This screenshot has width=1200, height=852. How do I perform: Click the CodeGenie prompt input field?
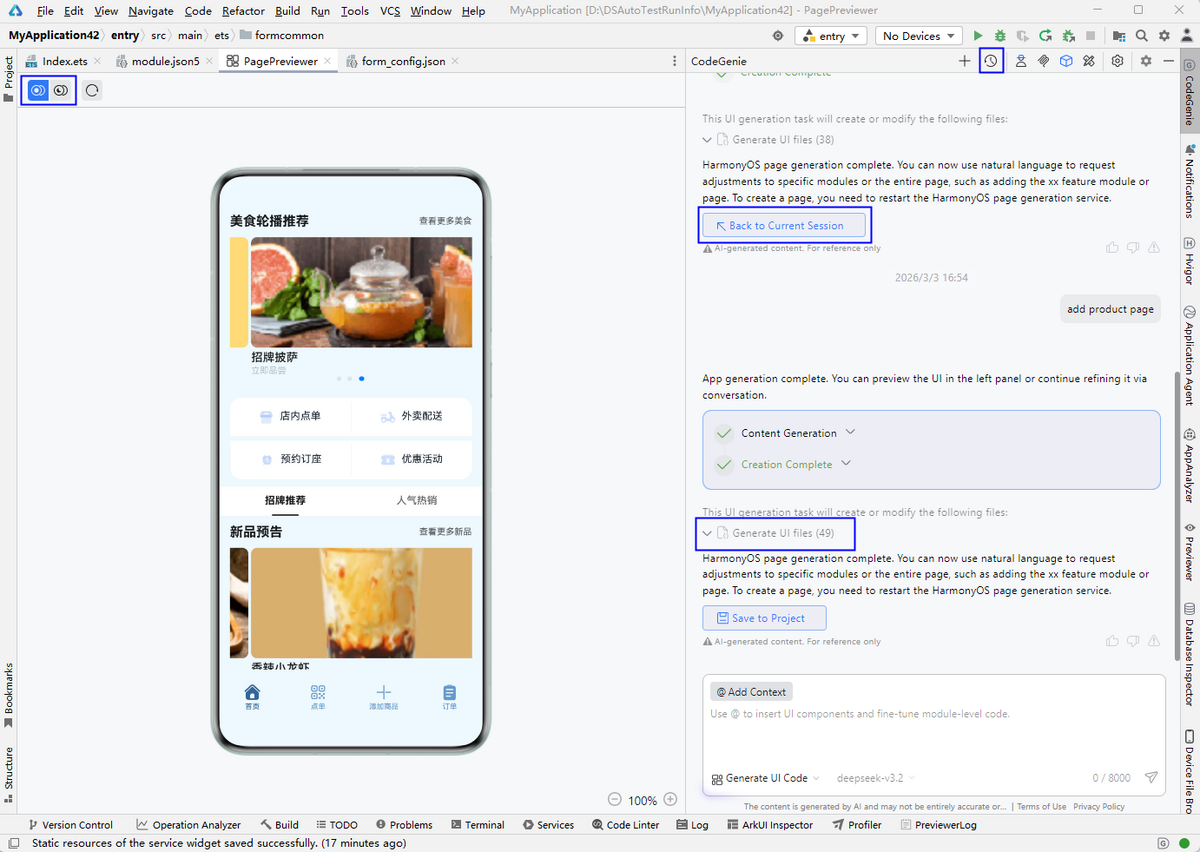932,735
